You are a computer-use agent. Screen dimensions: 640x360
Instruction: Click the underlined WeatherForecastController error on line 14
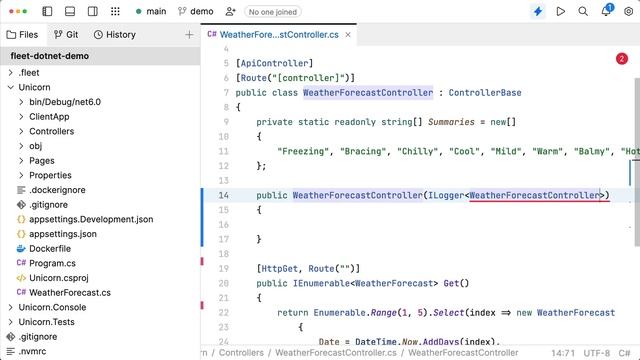pyautogui.click(x=535, y=195)
